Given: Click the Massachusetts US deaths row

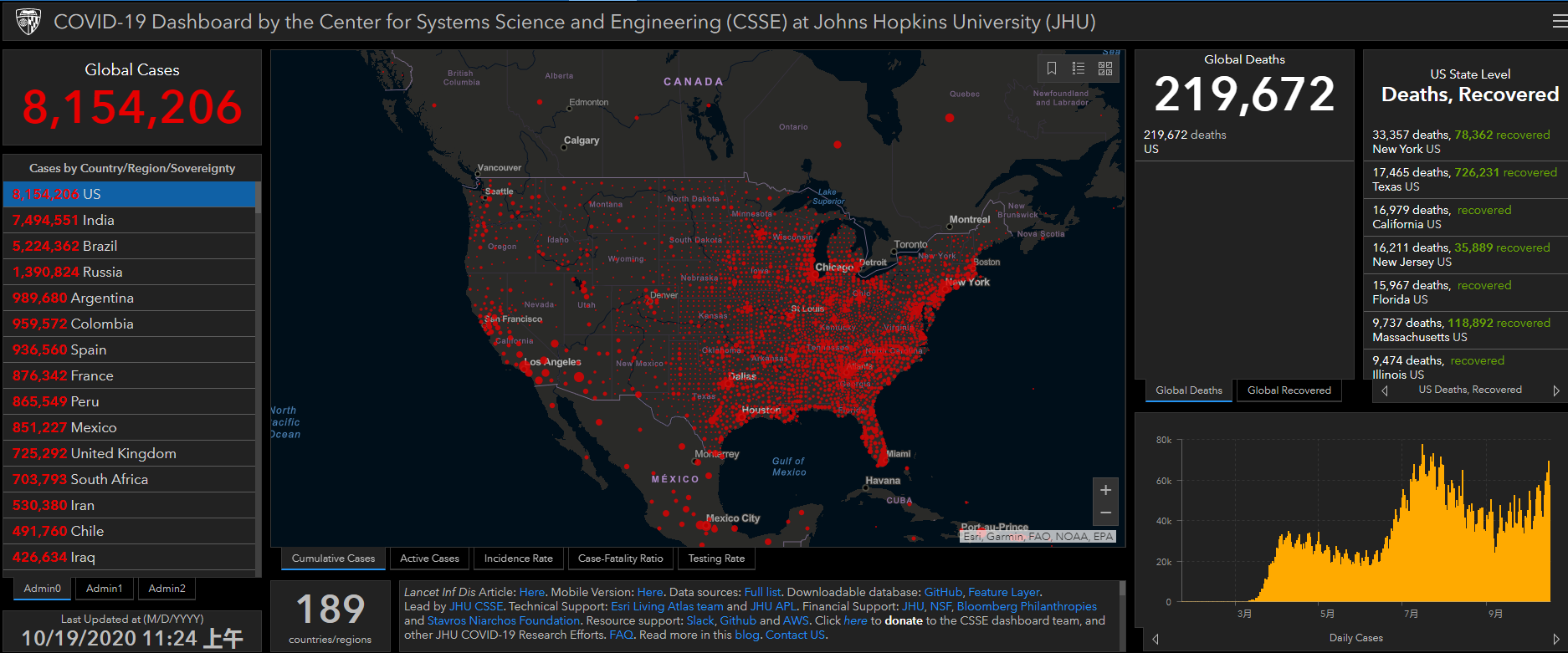Looking at the screenshot, I should [x=1464, y=330].
